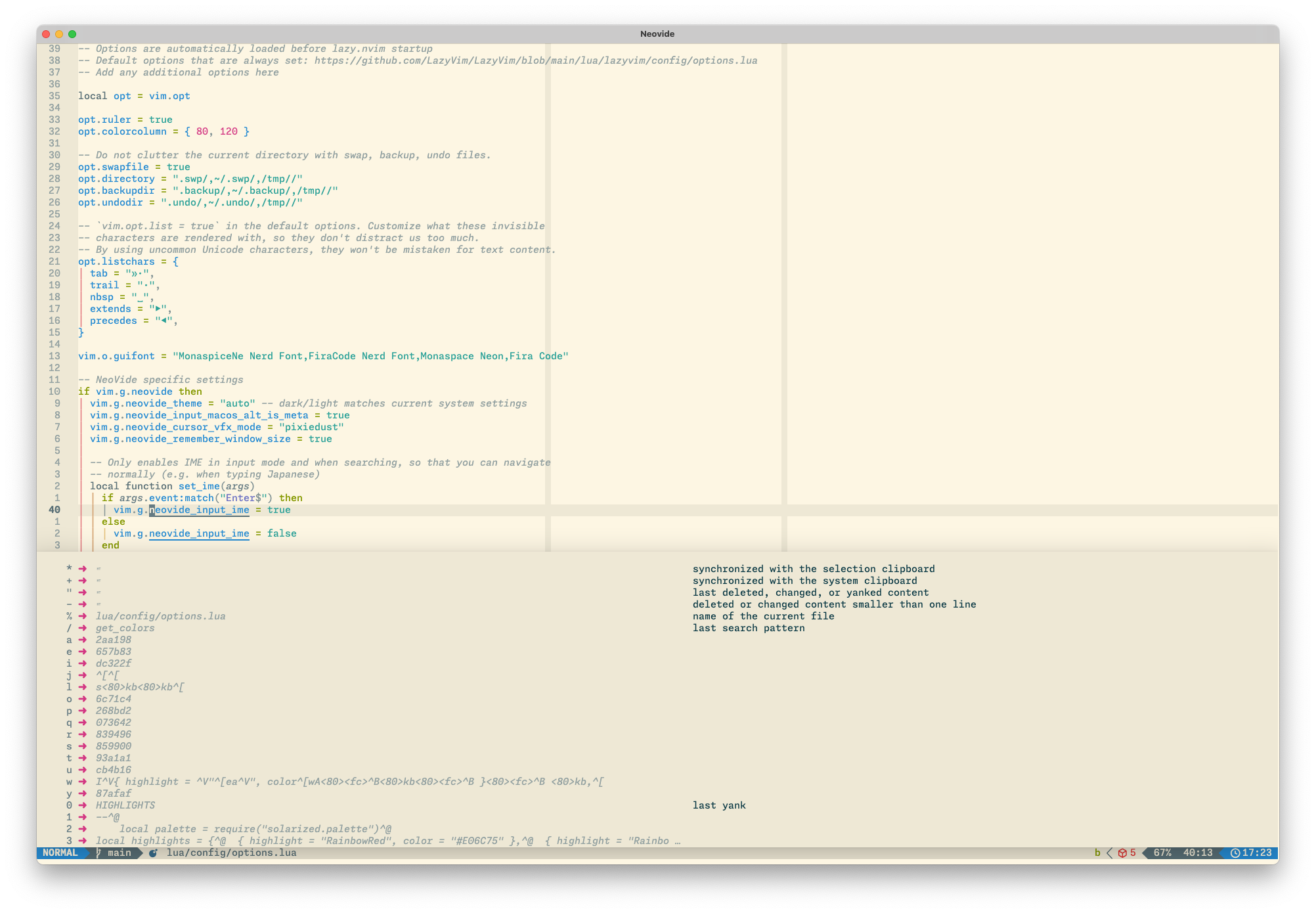Click 'true' on the opt.ruler line

click(160, 120)
